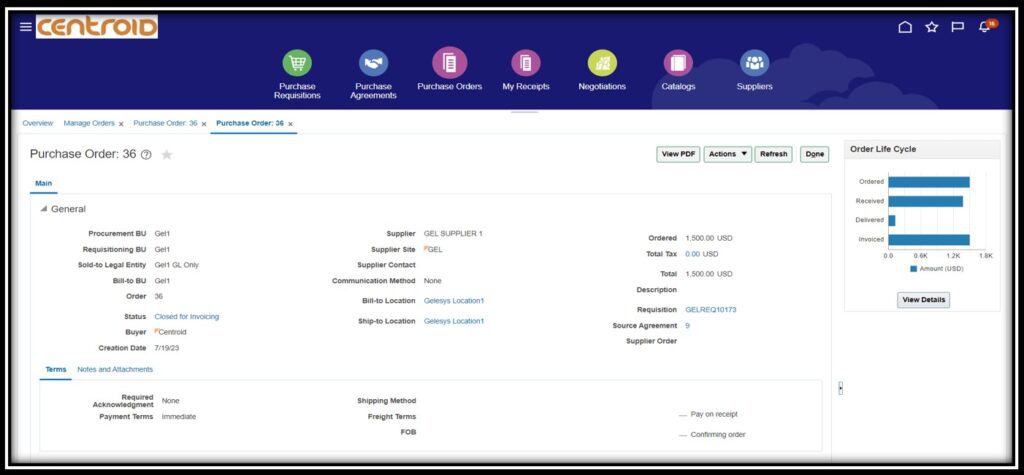
Task: Open Source Agreement 9 link
Action: [x=687, y=325]
